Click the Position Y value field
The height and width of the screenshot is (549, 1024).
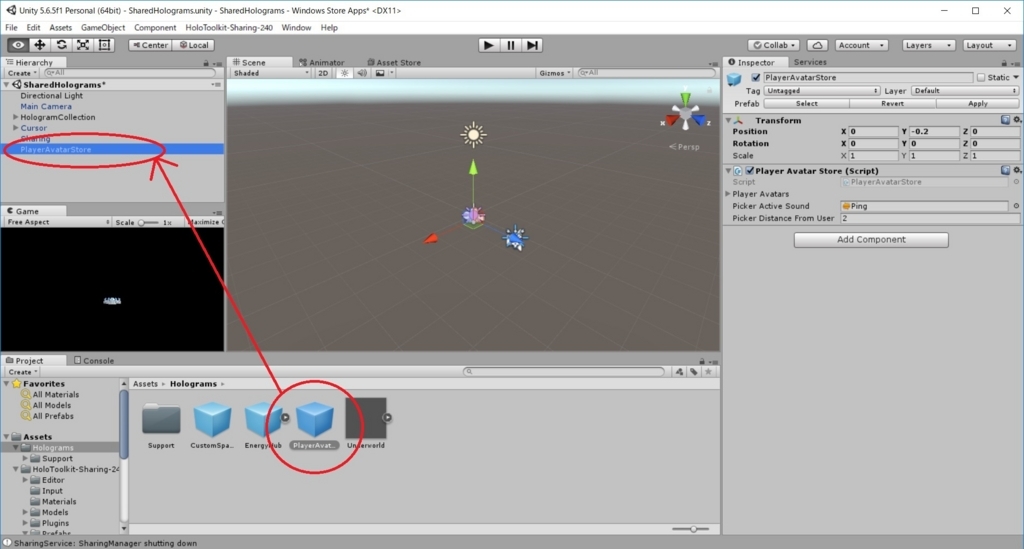(x=935, y=131)
